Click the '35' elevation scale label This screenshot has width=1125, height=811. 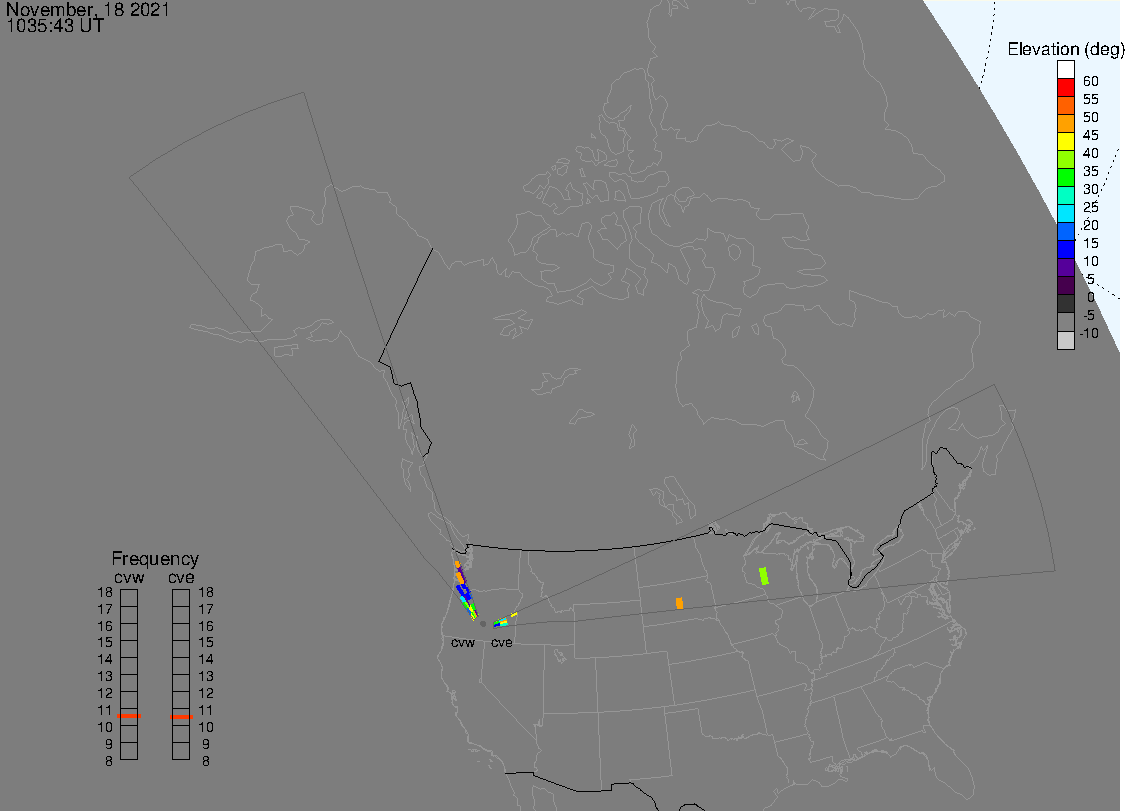click(1091, 171)
